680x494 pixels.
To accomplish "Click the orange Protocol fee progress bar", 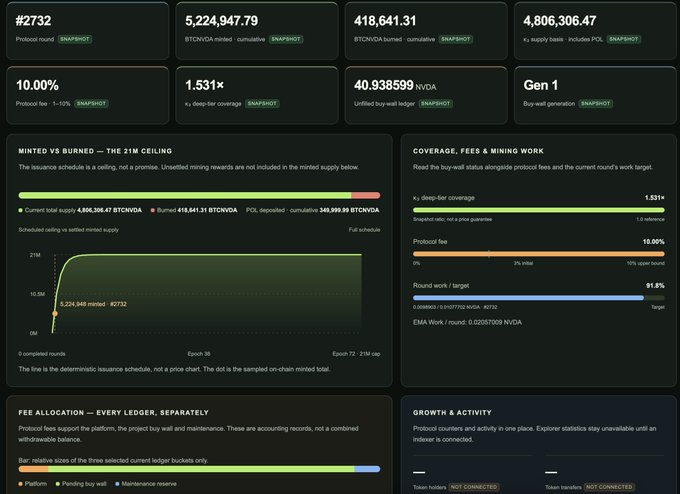I will [539, 254].
